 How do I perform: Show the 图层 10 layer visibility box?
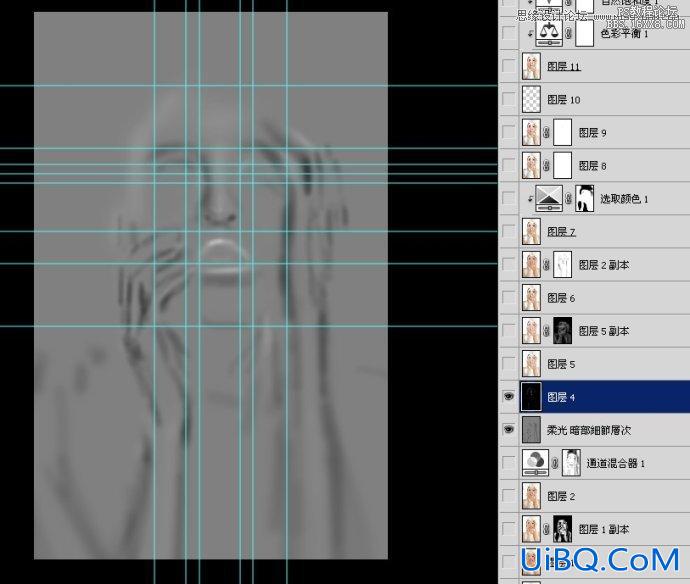point(508,99)
